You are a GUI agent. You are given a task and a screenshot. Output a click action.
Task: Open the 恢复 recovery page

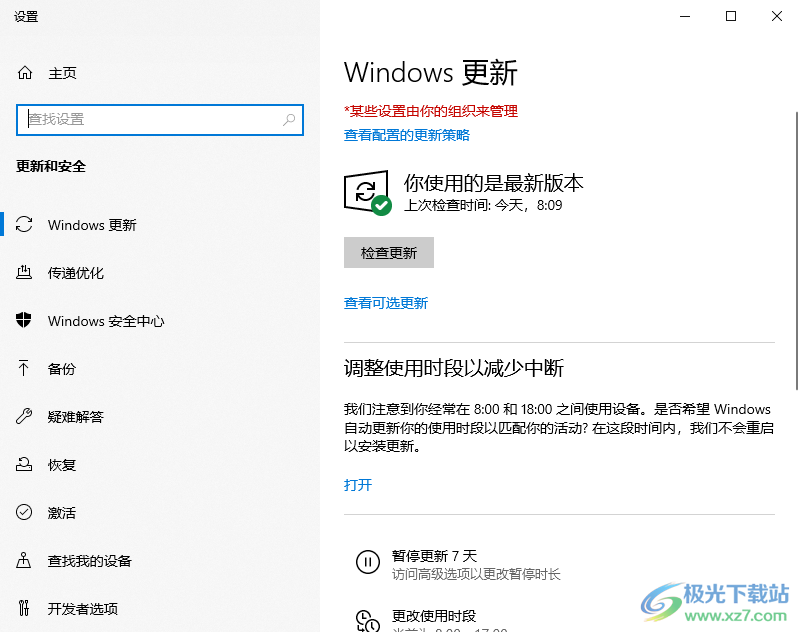tap(62, 465)
